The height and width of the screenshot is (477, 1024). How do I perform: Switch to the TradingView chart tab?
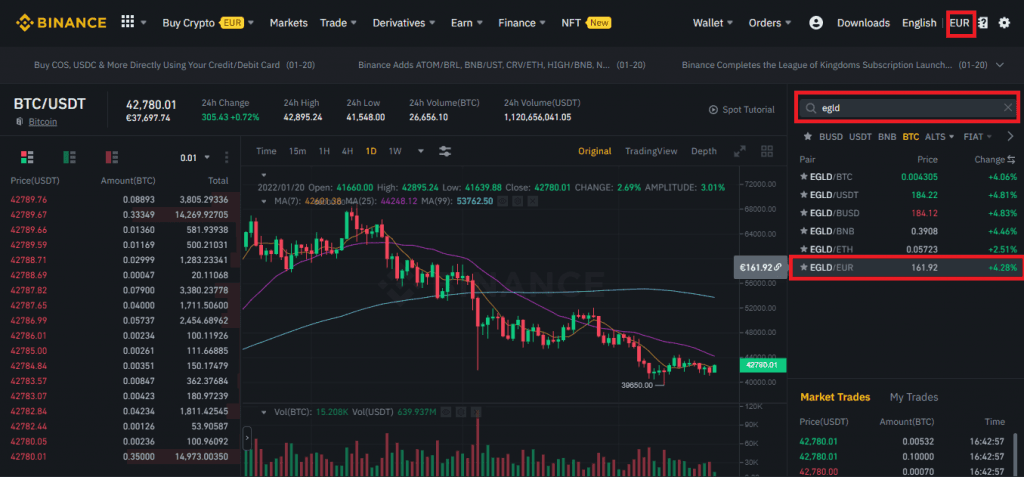650,151
